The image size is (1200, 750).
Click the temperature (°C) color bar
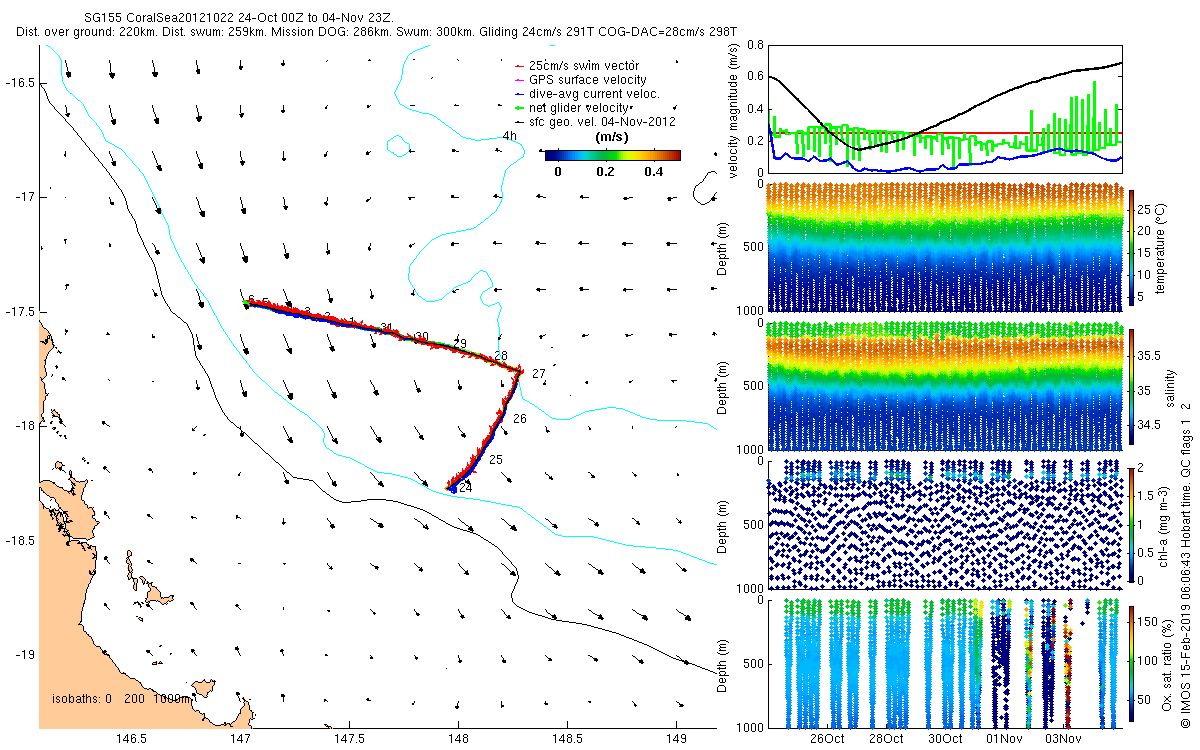coord(1132,246)
